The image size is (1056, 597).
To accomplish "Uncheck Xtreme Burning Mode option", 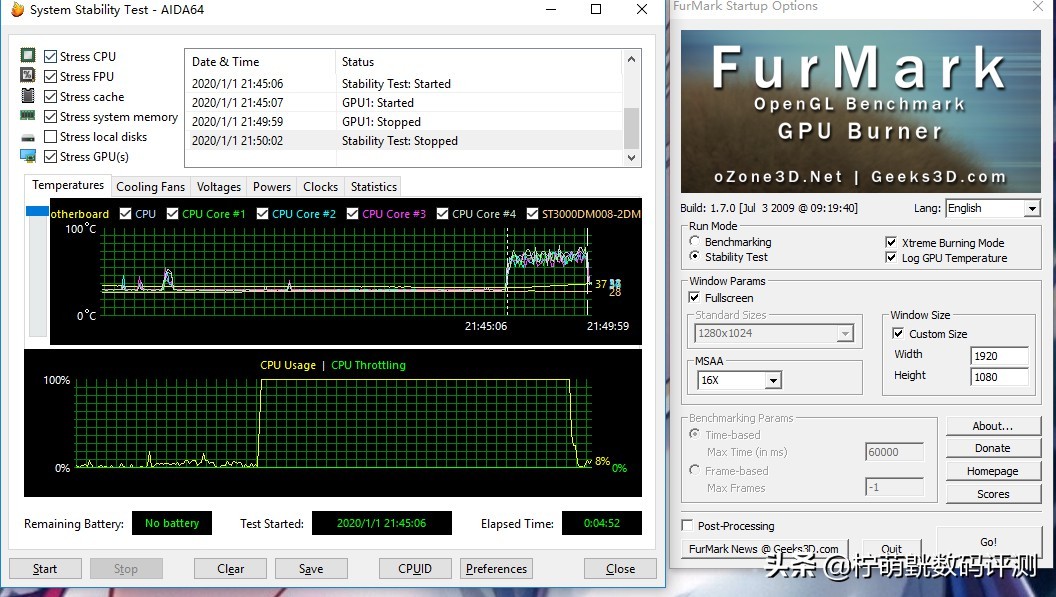I will [x=891, y=243].
